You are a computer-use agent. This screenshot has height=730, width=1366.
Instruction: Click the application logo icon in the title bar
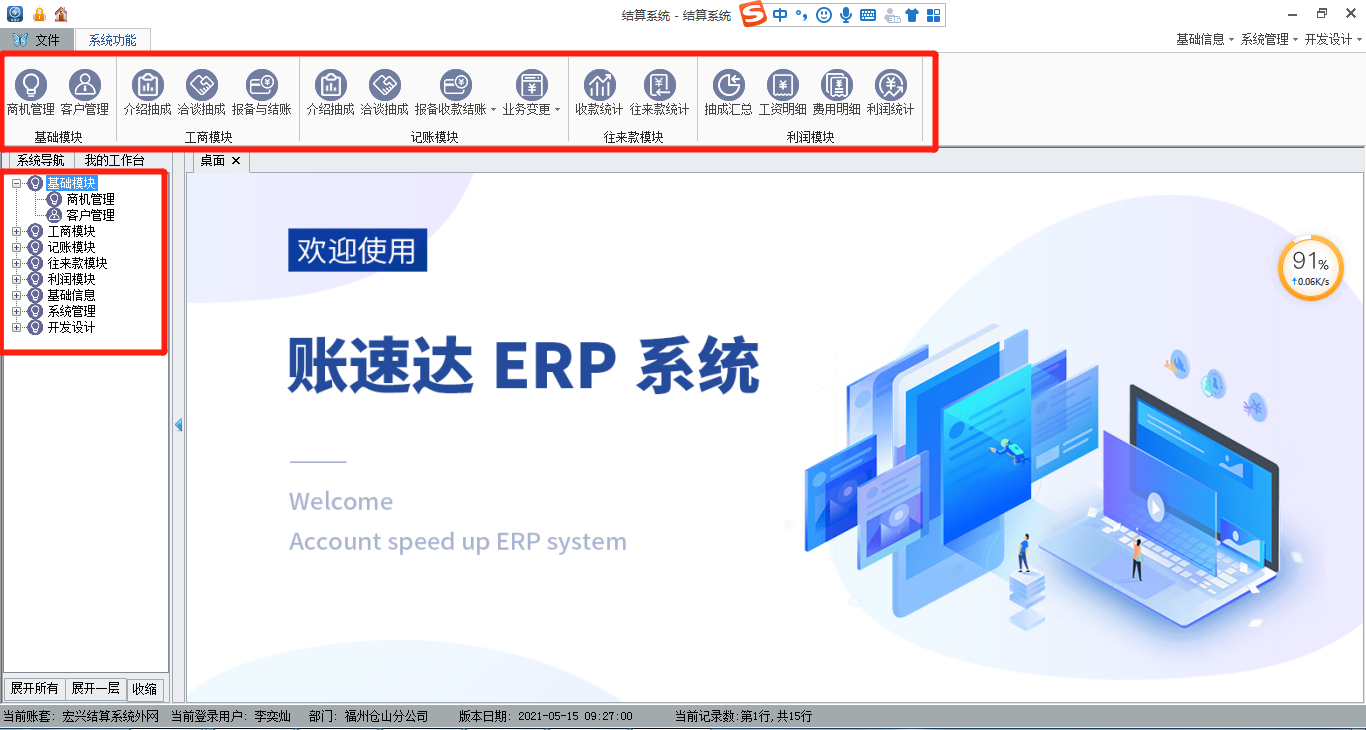point(15,14)
